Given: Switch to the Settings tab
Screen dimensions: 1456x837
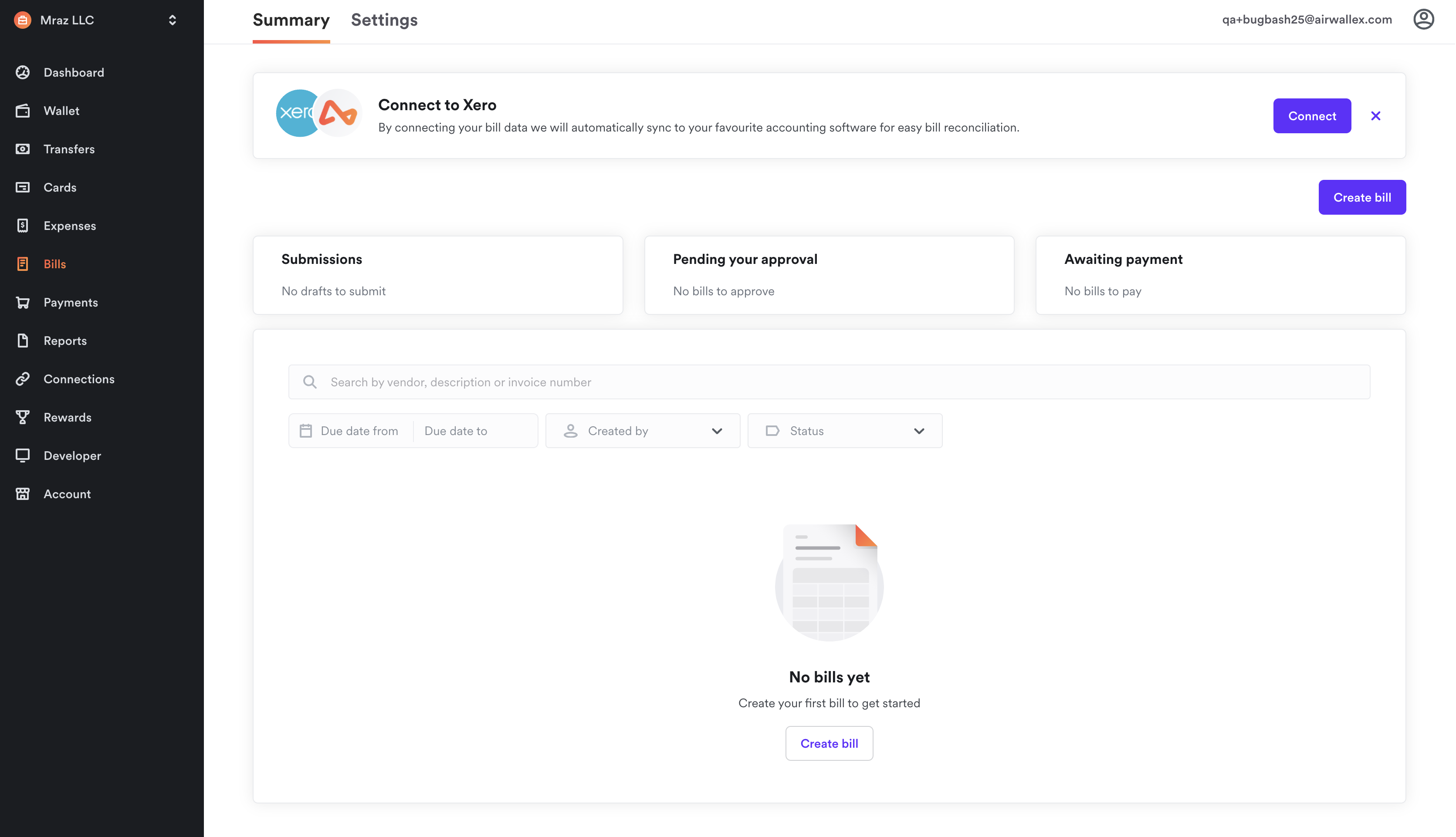Looking at the screenshot, I should tap(384, 21).
